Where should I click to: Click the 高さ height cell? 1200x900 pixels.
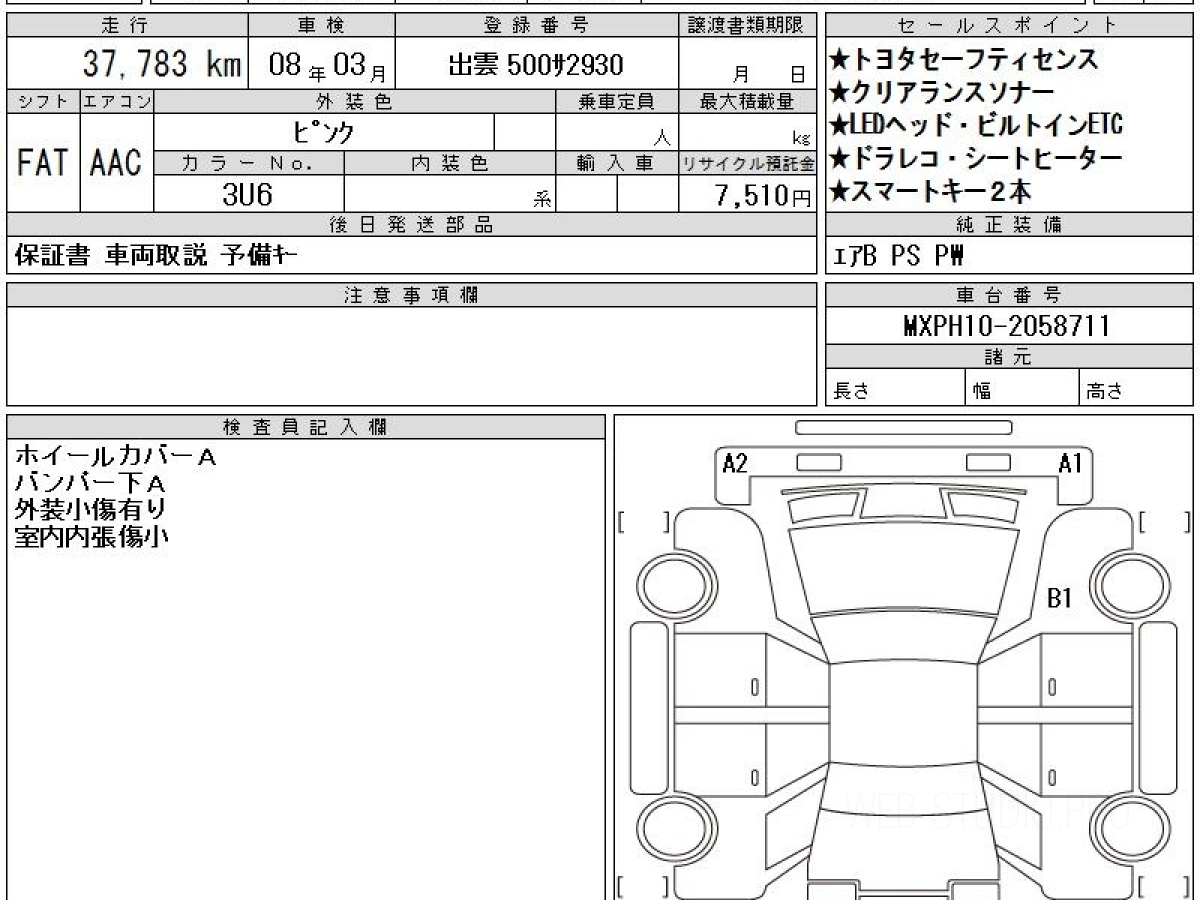(x=1137, y=389)
